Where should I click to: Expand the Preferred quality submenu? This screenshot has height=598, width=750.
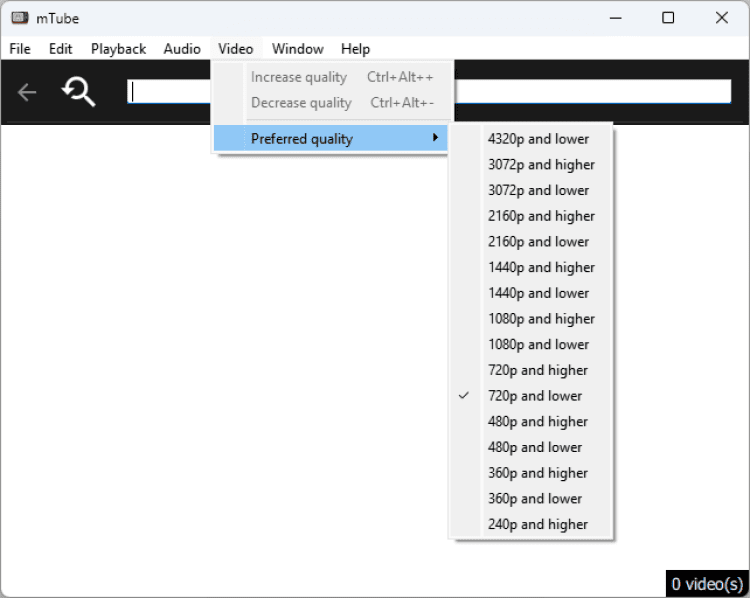click(331, 139)
